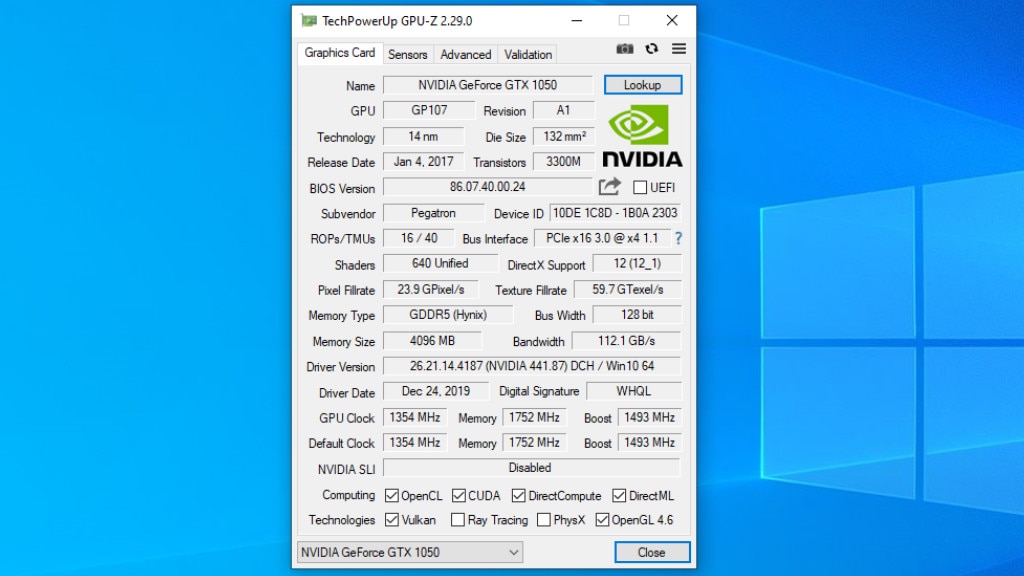Click the refresh arrows icon

point(652,49)
